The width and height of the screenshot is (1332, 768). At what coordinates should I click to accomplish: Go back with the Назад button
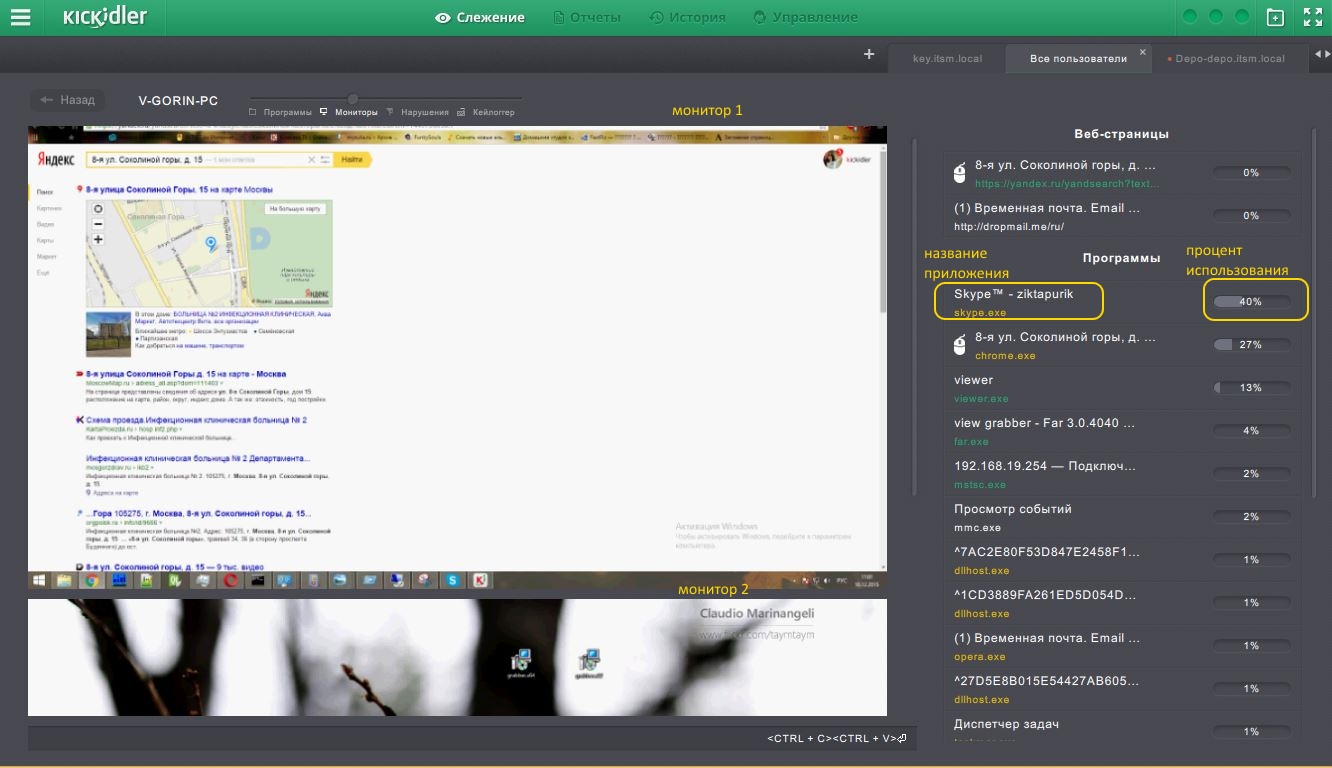[x=68, y=100]
